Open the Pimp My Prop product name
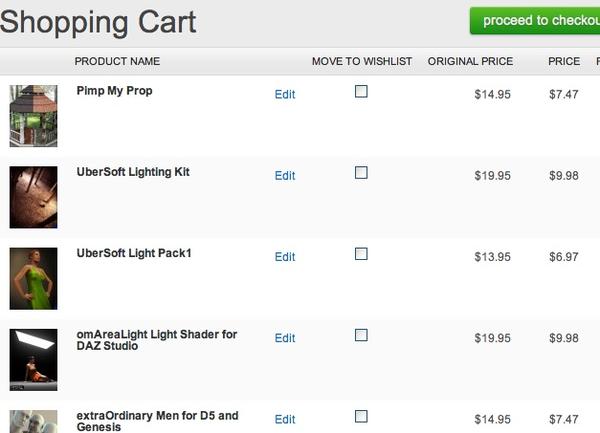Screen dimensions: 600x433 click(x=114, y=91)
